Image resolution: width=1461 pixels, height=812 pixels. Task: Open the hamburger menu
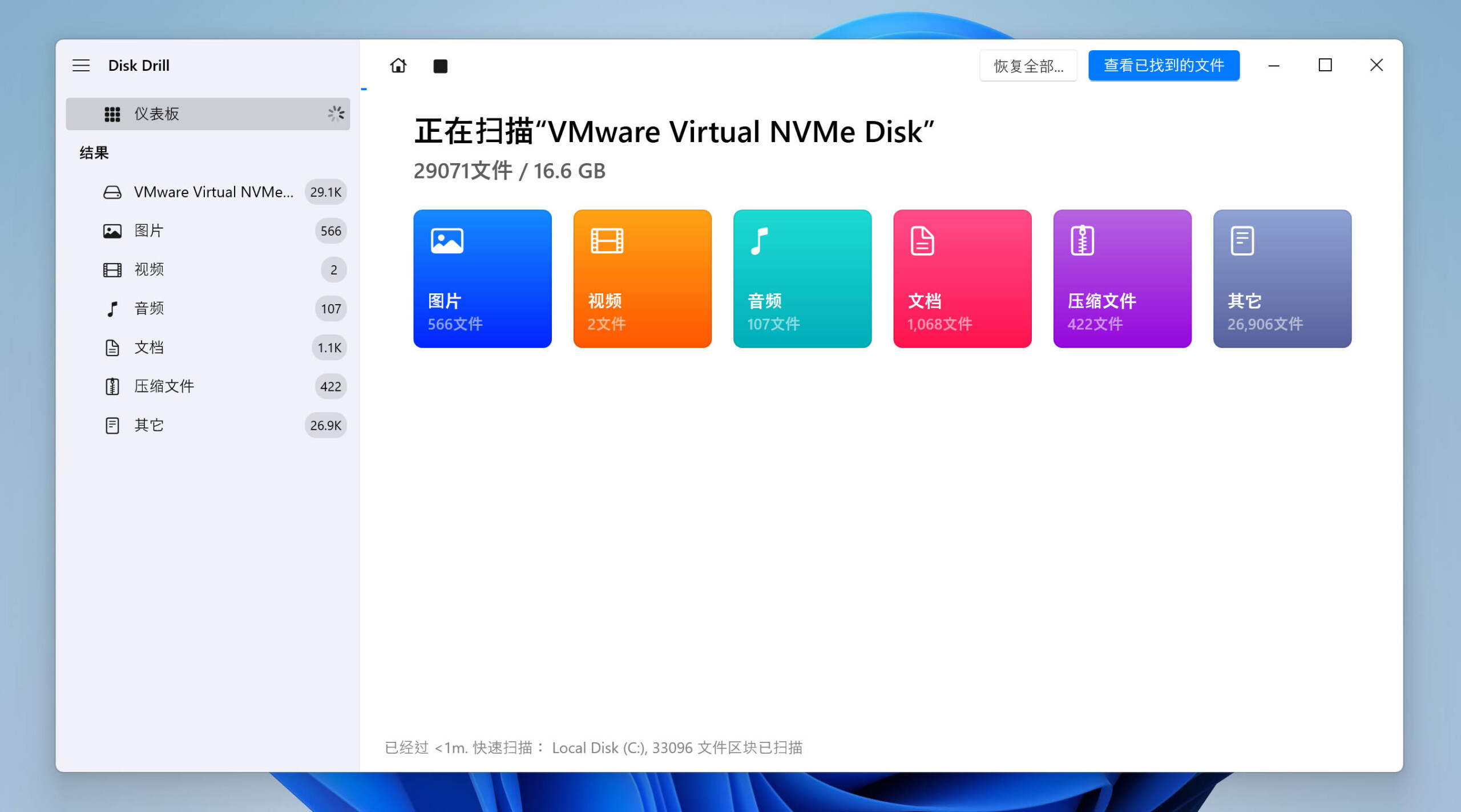point(81,66)
